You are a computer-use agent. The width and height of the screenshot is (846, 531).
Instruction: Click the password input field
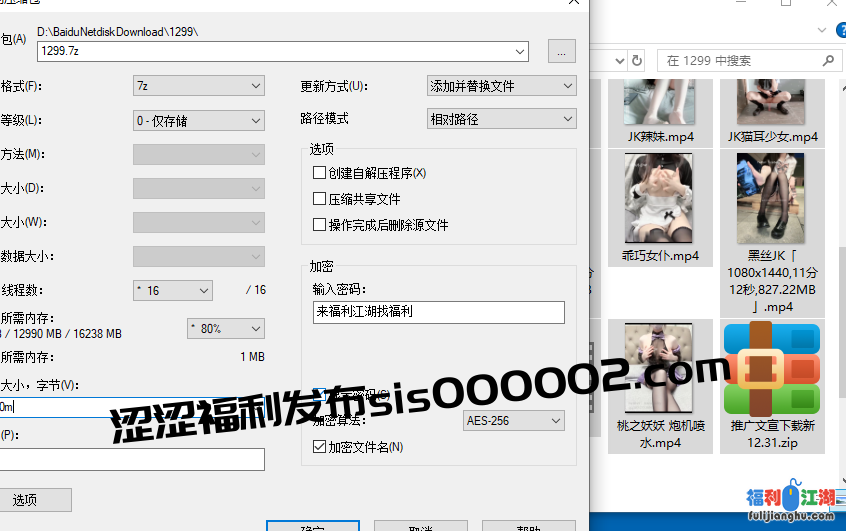(x=438, y=312)
